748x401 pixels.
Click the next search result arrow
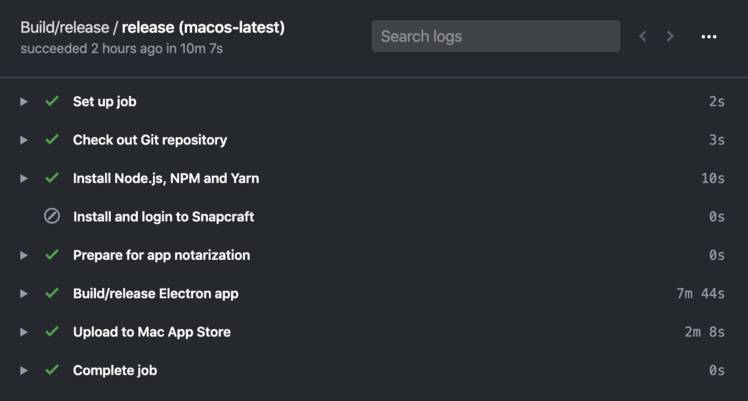point(670,36)
